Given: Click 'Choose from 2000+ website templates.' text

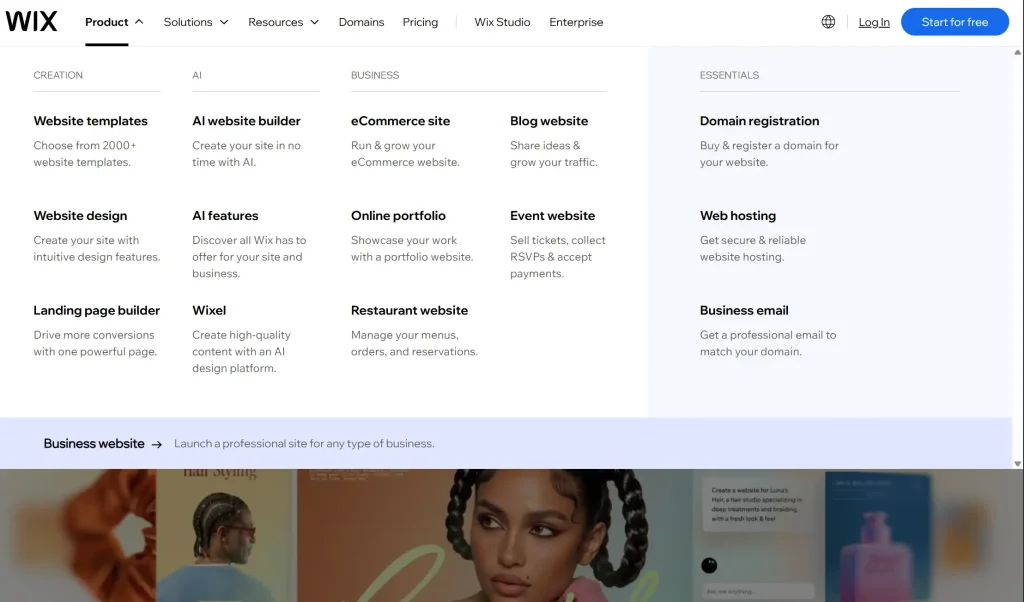Looking at the screenshot, I should pos(85,153).
